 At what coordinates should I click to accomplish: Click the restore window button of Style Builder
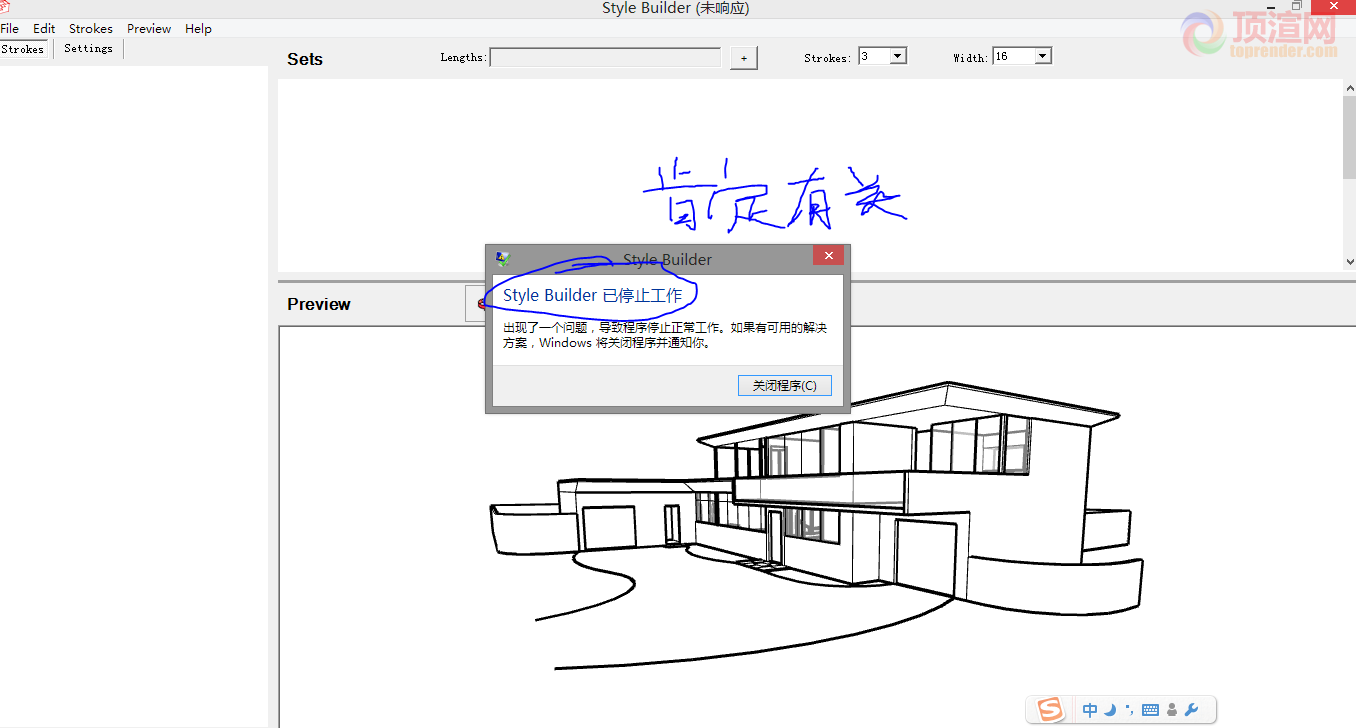(x=1297, y=6)
